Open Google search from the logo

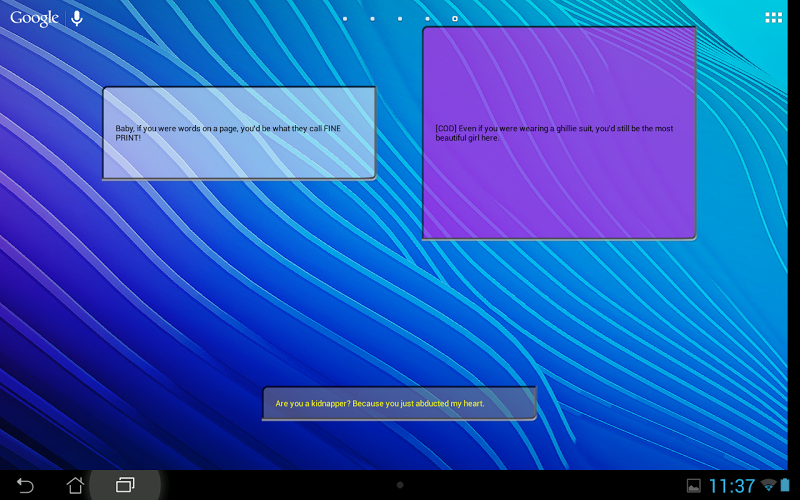34,18
